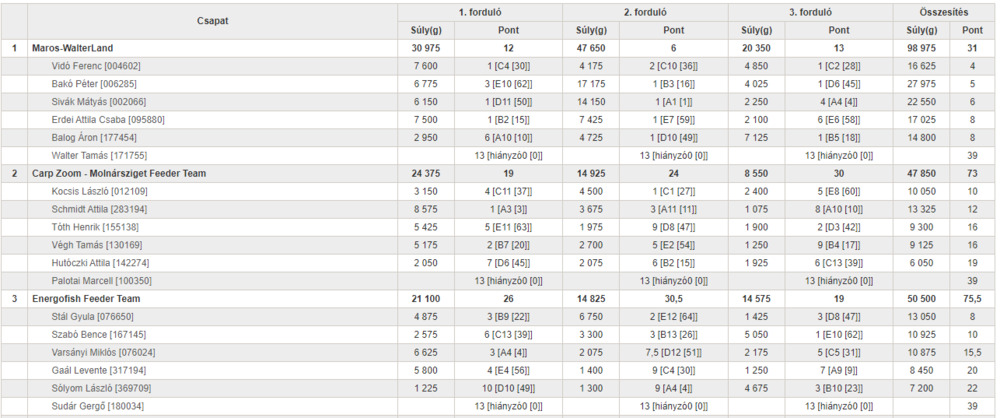The width and height of the screenshot is (1000, 418).
Task: Select Sudár Gergő [180034] row
Action: tap(499, 406)
